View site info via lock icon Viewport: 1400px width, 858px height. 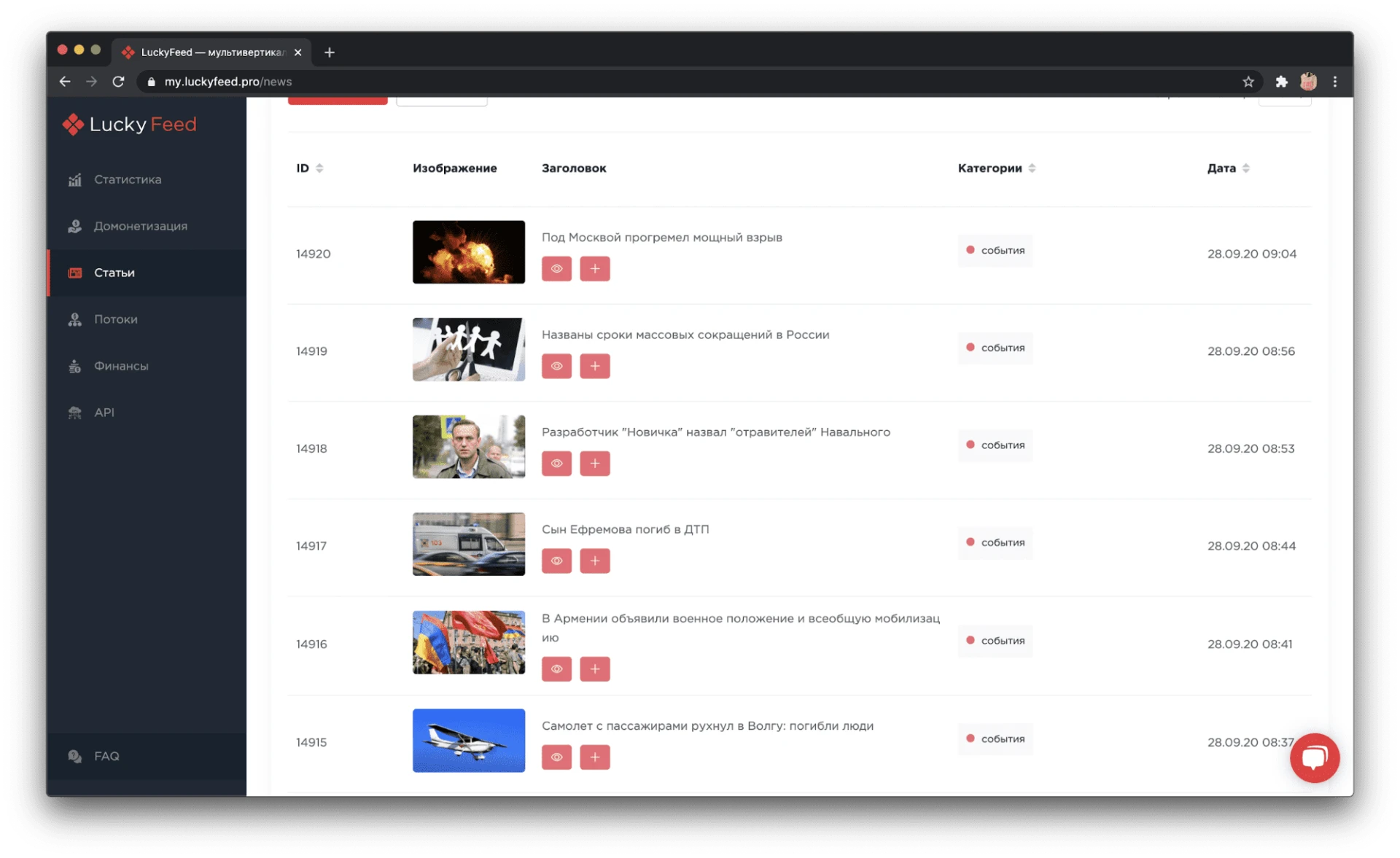tap(152, 82)
